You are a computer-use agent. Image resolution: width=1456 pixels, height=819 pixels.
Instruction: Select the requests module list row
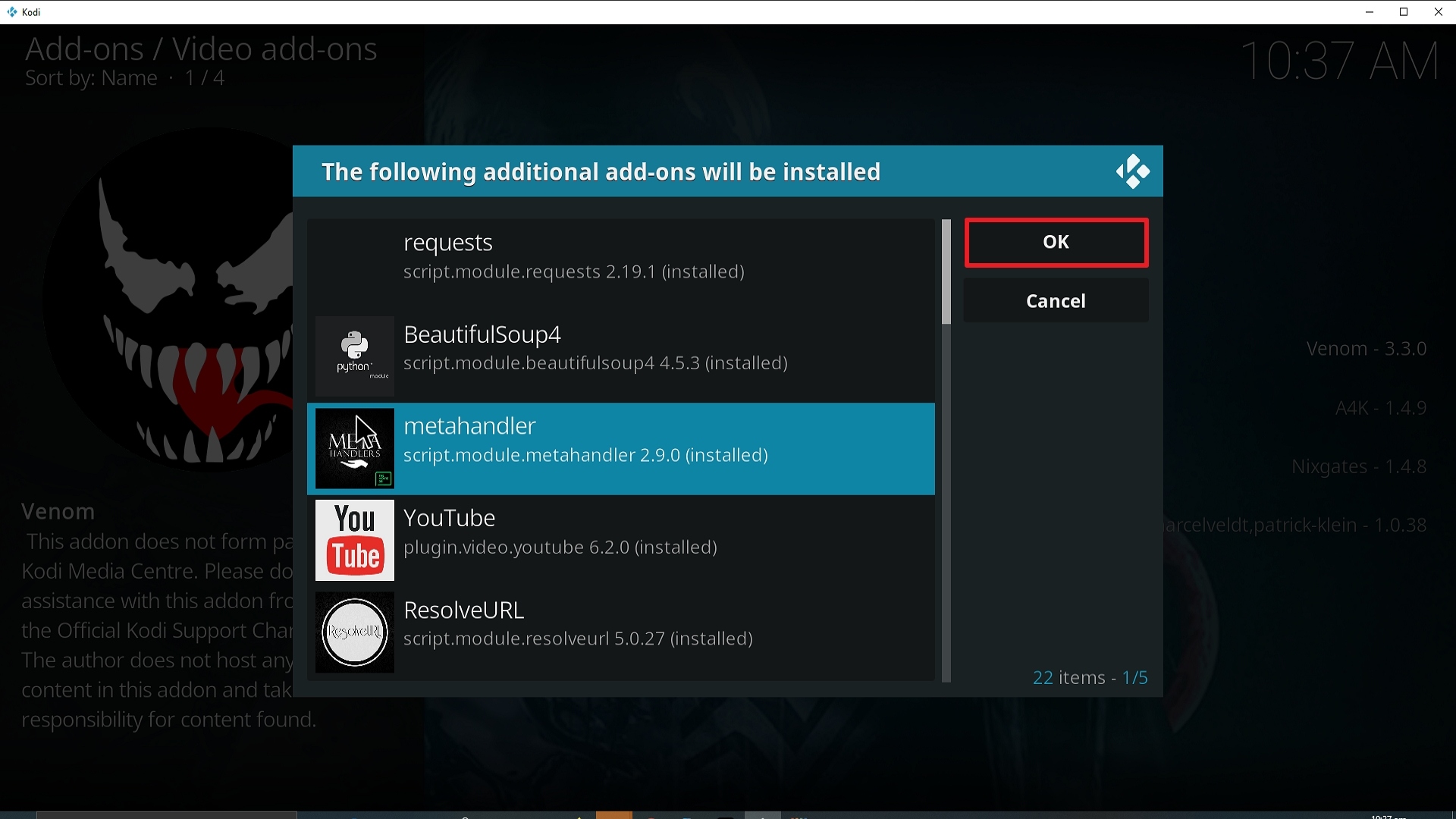(621, 265)
